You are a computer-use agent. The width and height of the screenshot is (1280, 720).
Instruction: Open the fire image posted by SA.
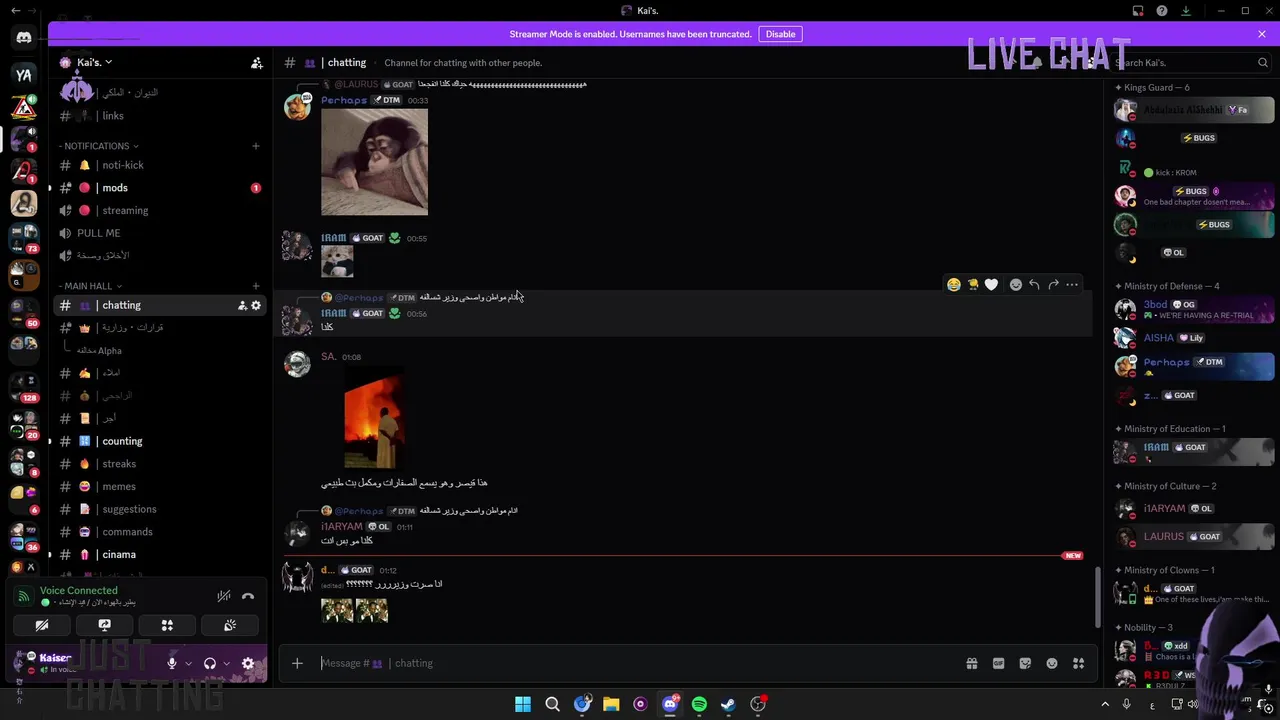(374, 420)
